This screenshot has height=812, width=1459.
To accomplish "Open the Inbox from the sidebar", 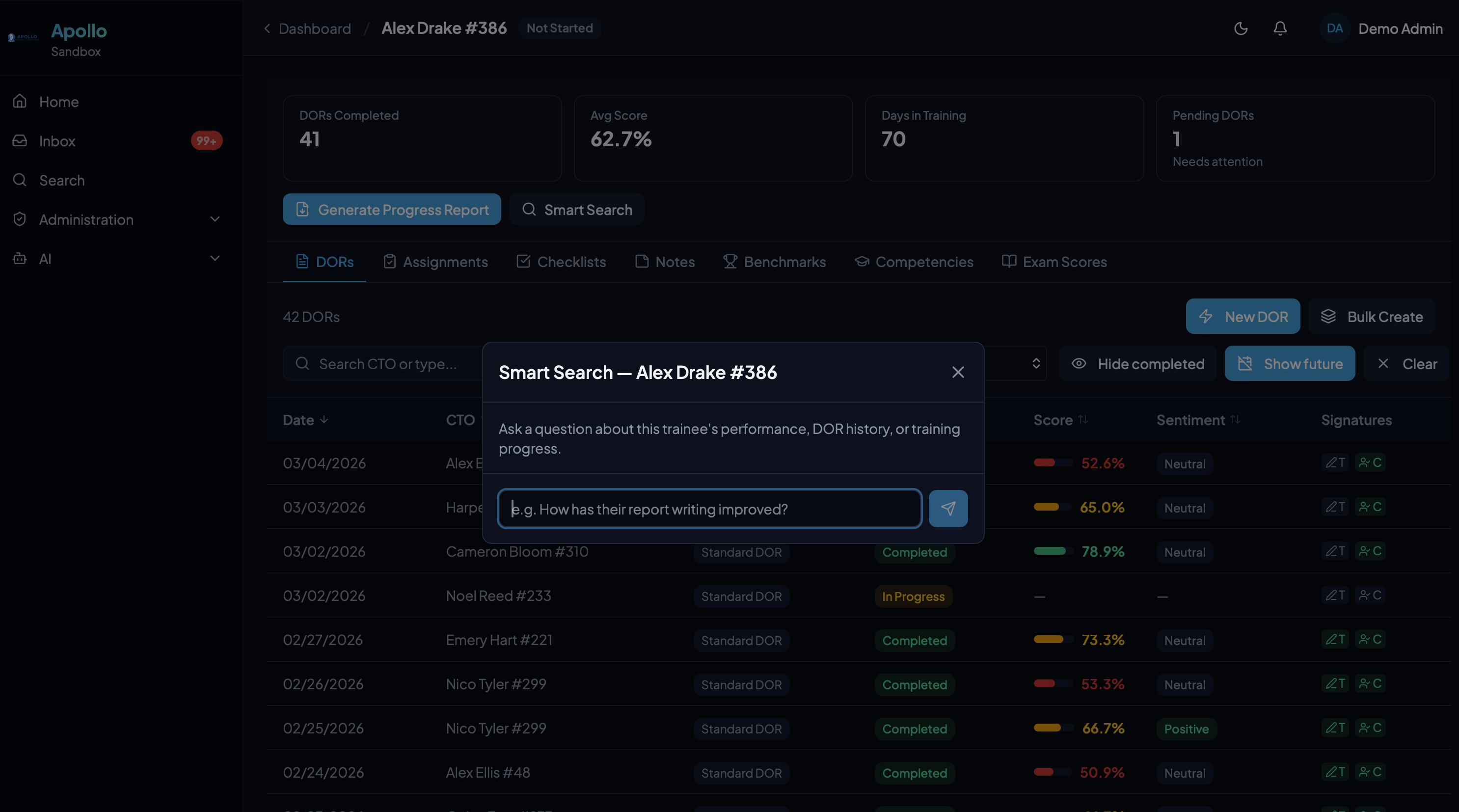I will click(x=56, y=141).
